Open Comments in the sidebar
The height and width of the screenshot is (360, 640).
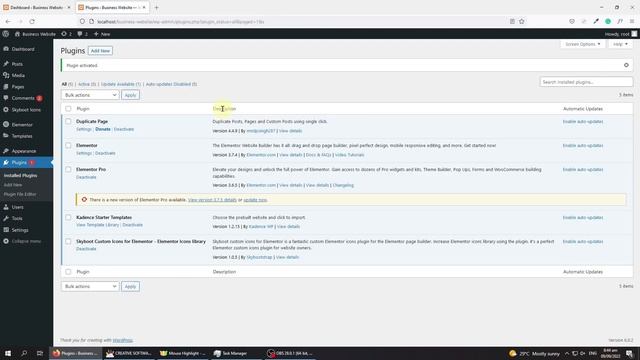(23, 98)
